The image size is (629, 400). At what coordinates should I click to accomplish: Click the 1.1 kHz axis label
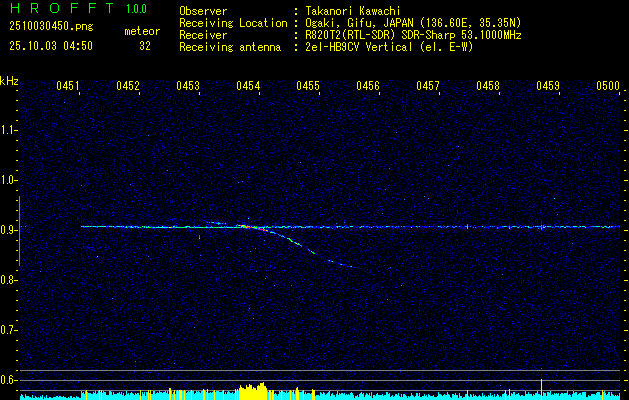click(9, 129)
